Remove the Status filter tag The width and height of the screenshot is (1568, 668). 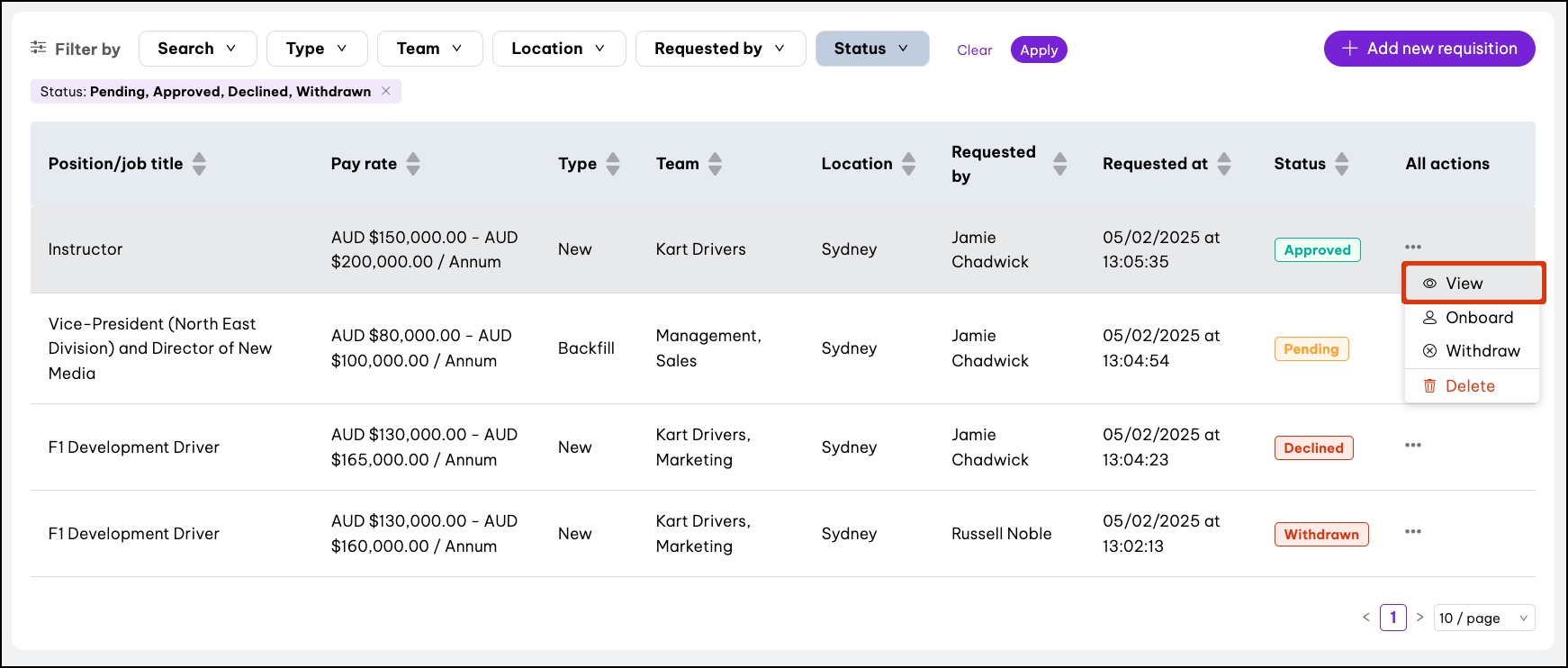click(x=386, y=91)
